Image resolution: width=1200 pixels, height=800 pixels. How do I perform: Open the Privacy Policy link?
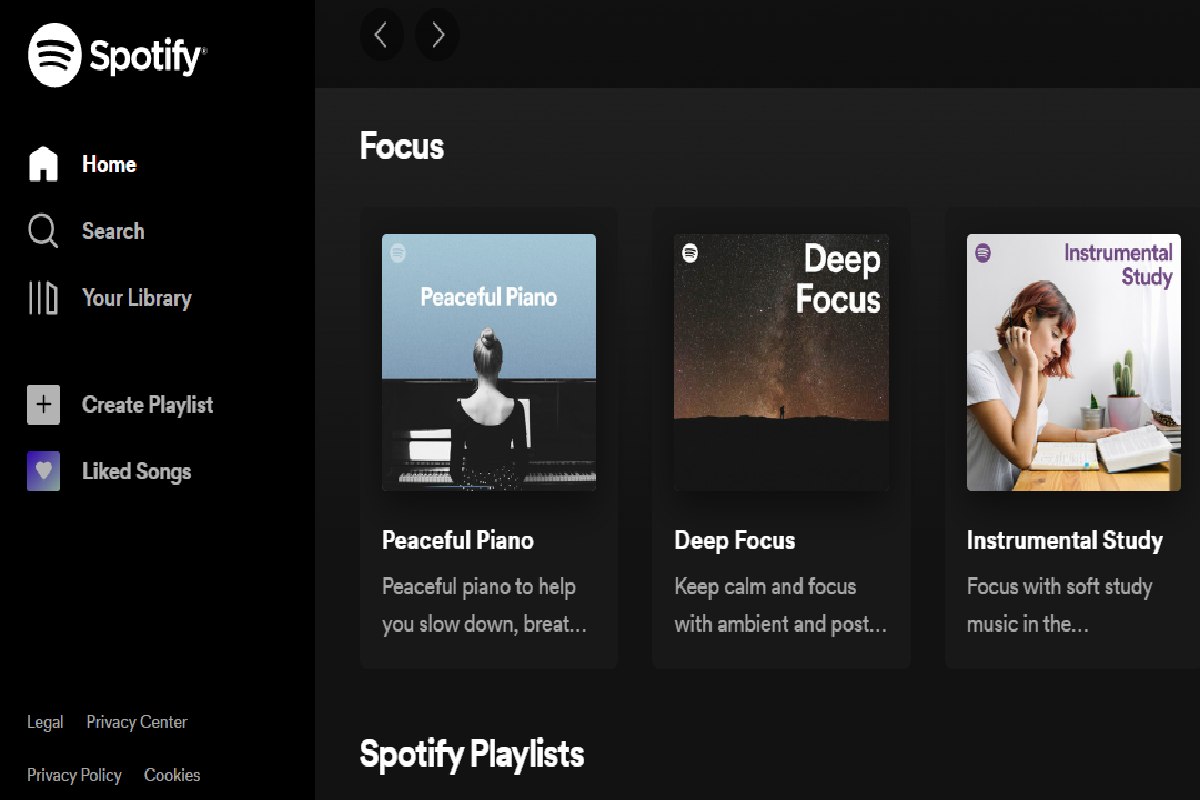pyautogui.click(x=74, y=775)
